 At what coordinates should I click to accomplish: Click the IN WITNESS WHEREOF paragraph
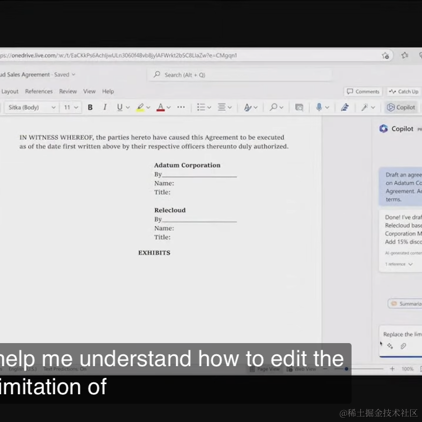[154, 142]
